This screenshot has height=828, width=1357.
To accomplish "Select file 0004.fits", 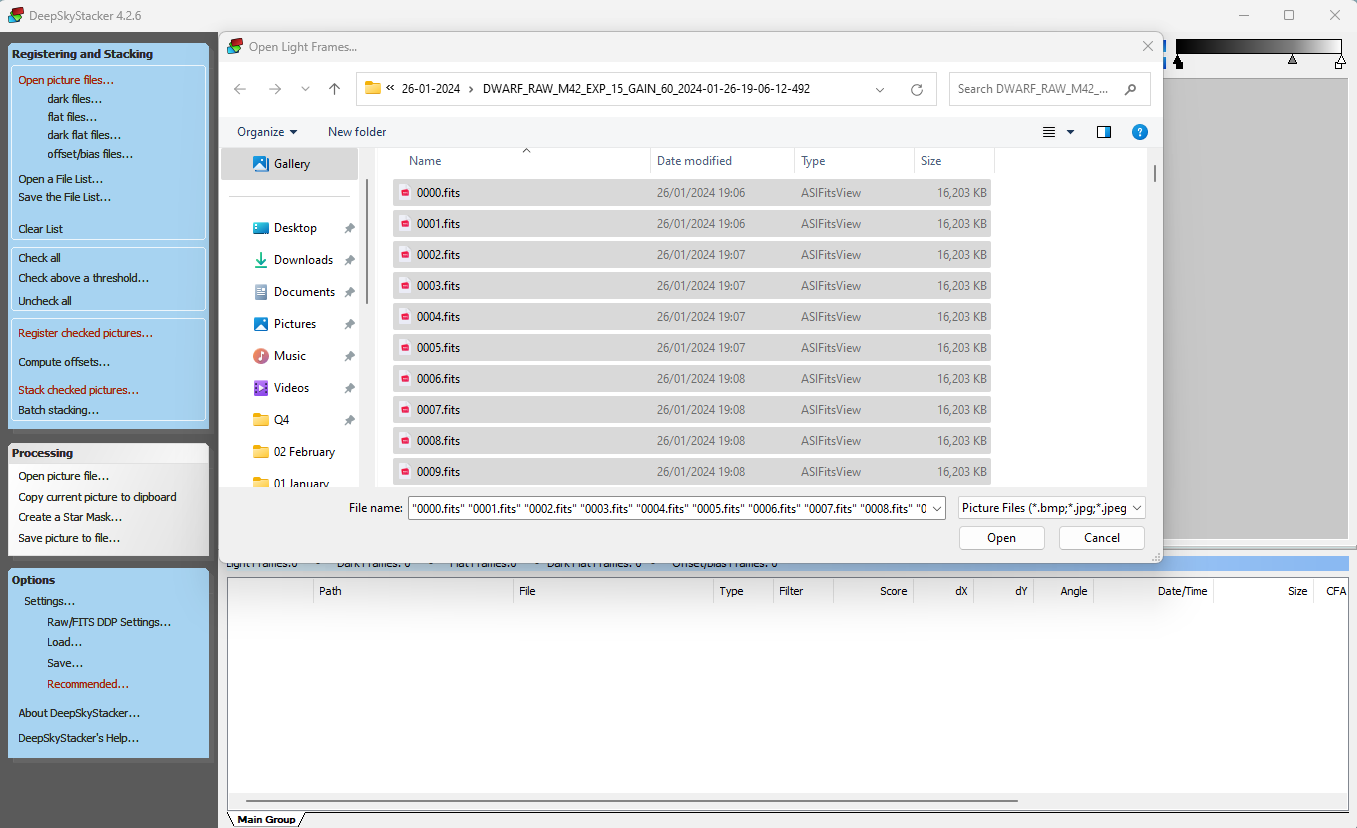I will (691, 317).
